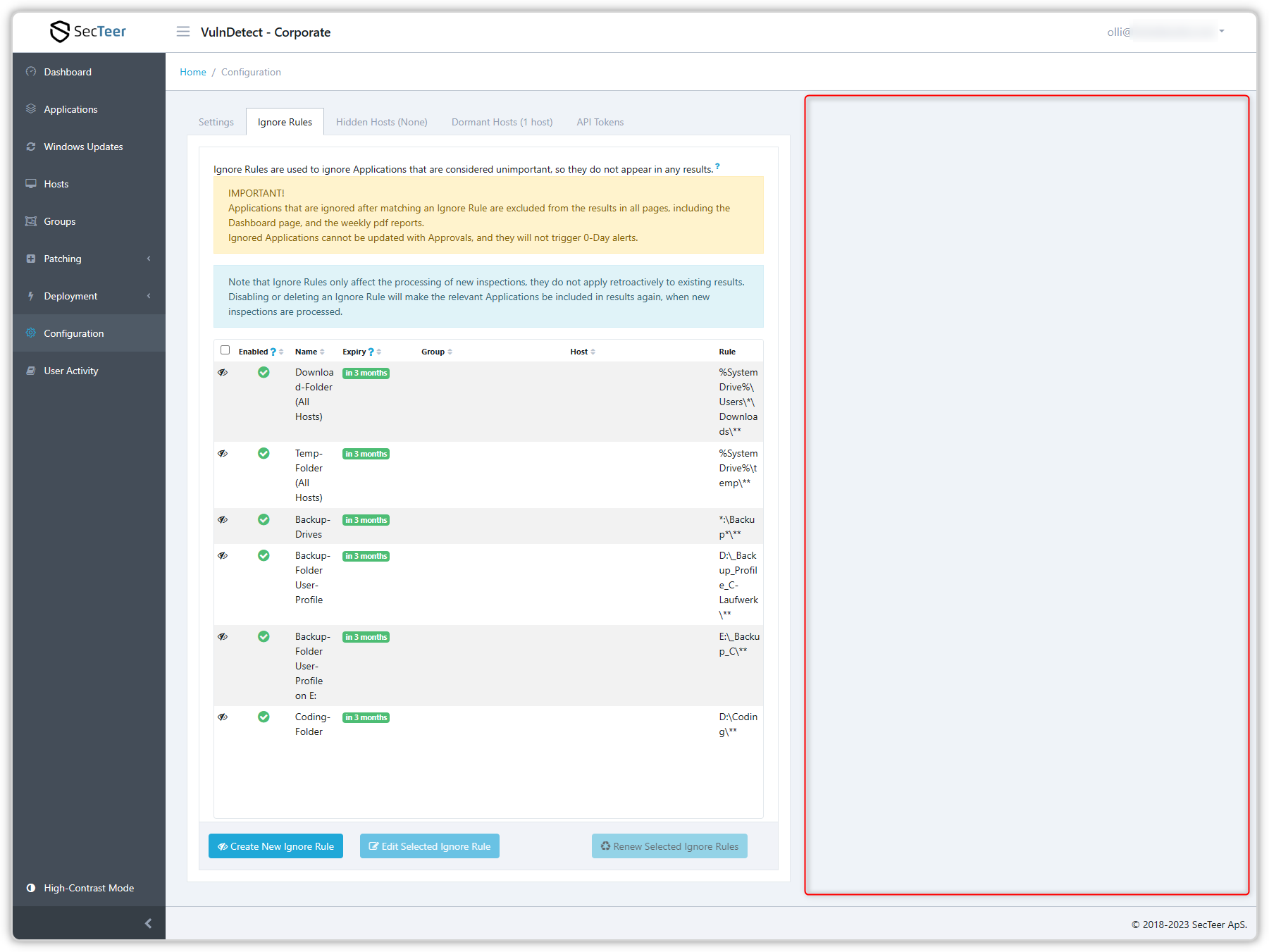1269x952 pixels.
Task: Toggle the hamburger menu icon
Action: pyautogui.click(x=183, y=32)
